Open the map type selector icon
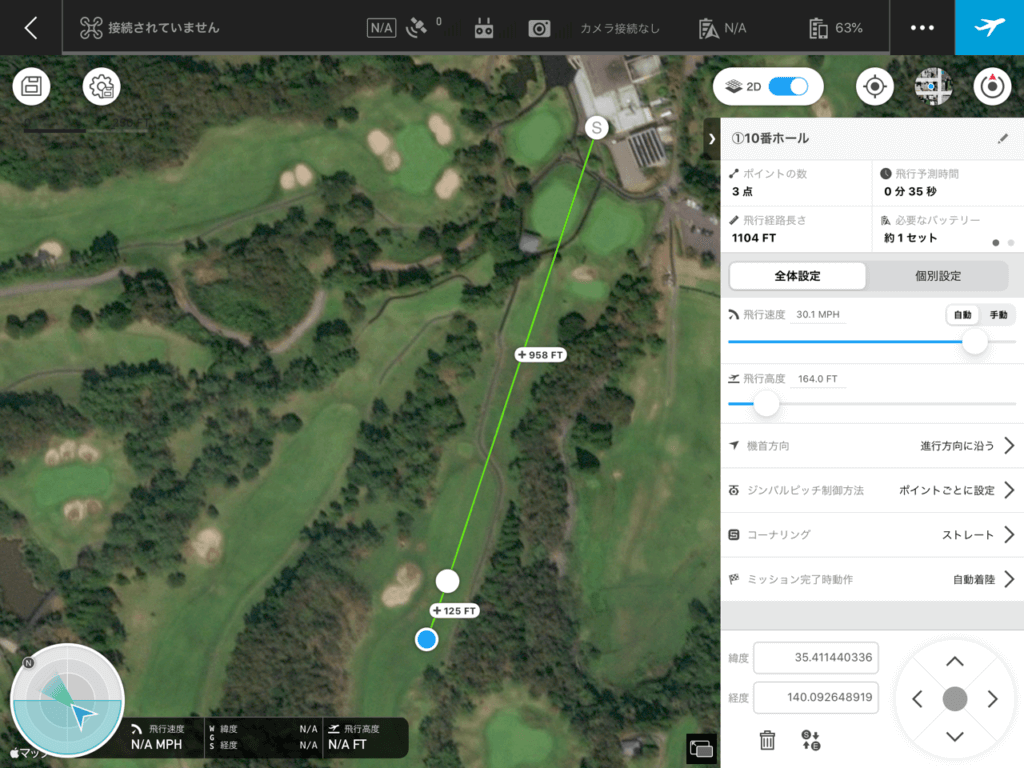Image resolution: width=1024 pixels, height=768 pixels. pyautogui.click(x=933, y=87)
